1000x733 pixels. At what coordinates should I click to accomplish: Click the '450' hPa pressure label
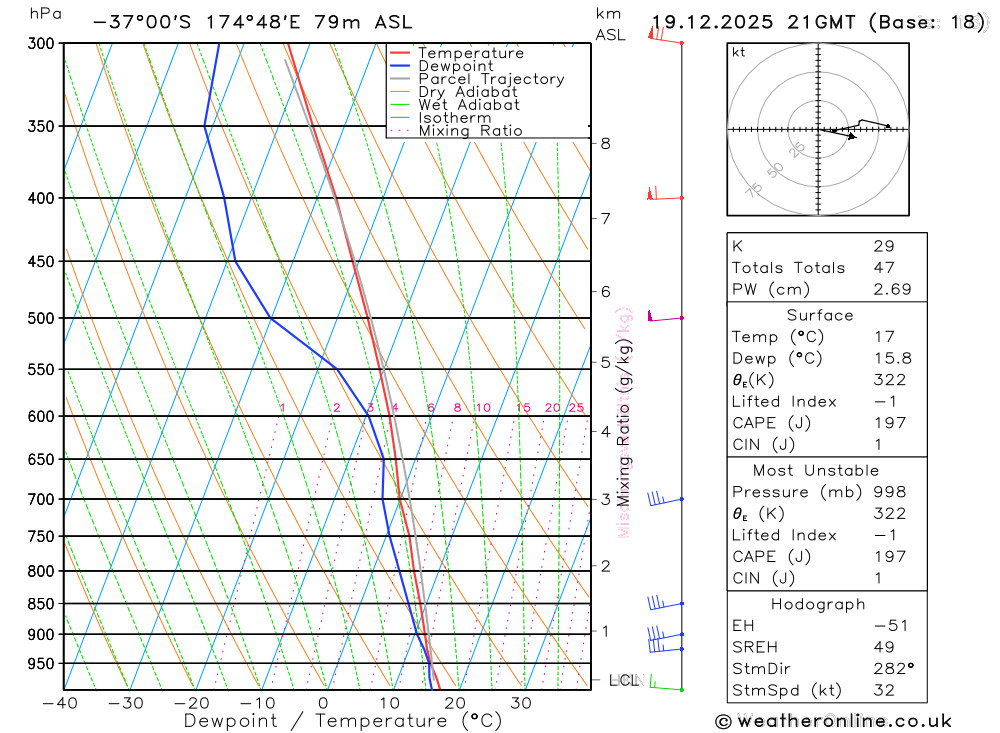click(x=41, y=262)
